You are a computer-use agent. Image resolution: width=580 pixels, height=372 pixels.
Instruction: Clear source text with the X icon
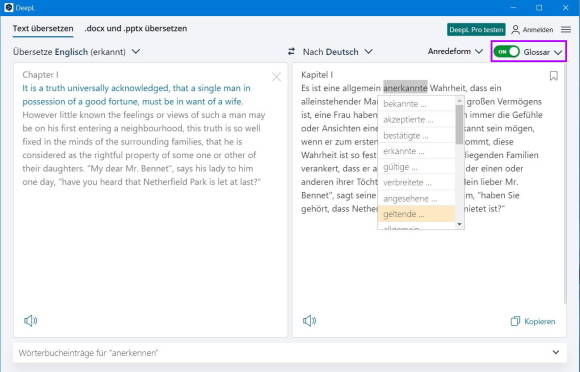pos(276,77)
